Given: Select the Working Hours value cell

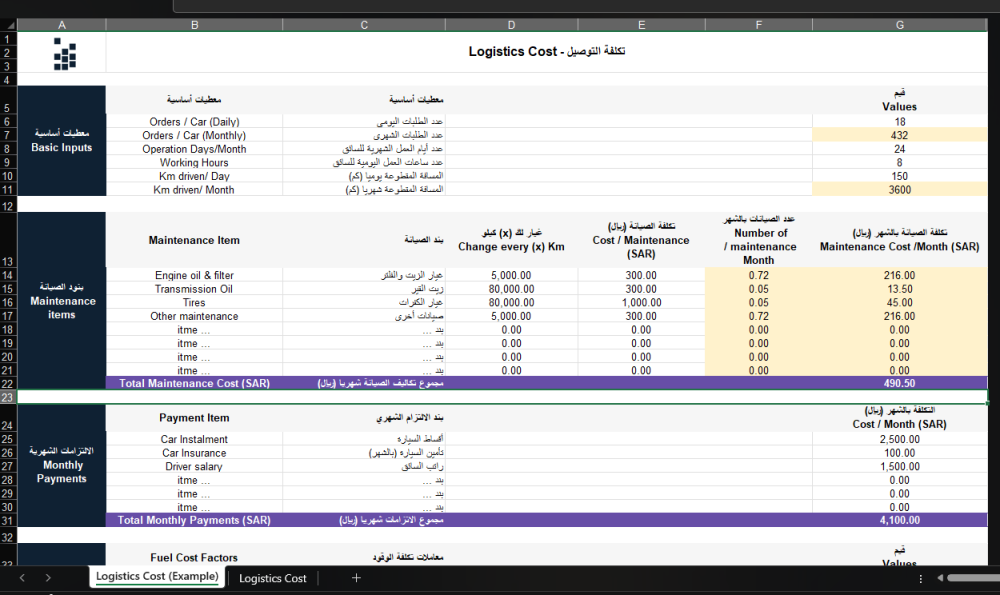Looking at the screenshot, I should (x=899, y=163).
